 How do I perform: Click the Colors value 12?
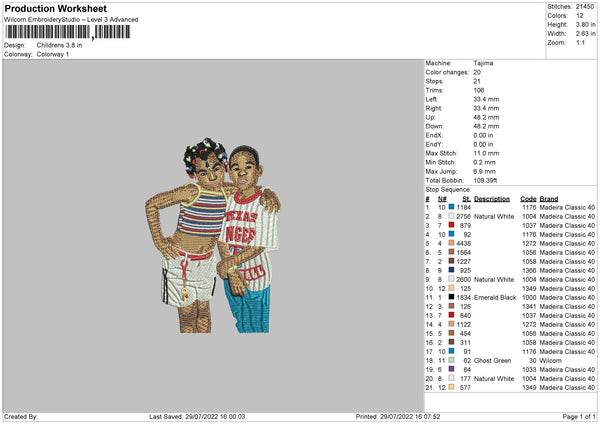(x=580, y=16)
